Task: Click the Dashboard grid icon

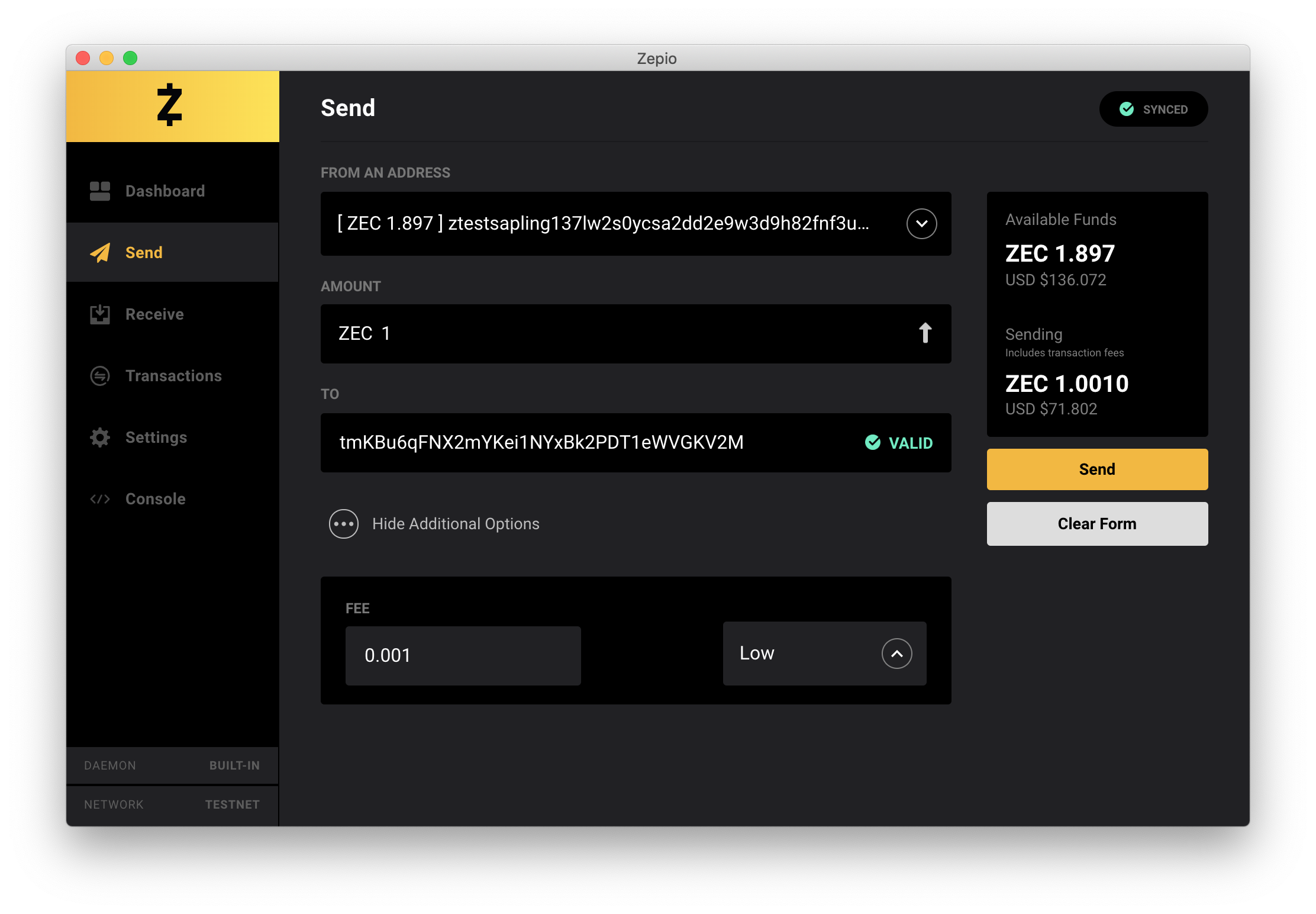Action: (100, 191)
